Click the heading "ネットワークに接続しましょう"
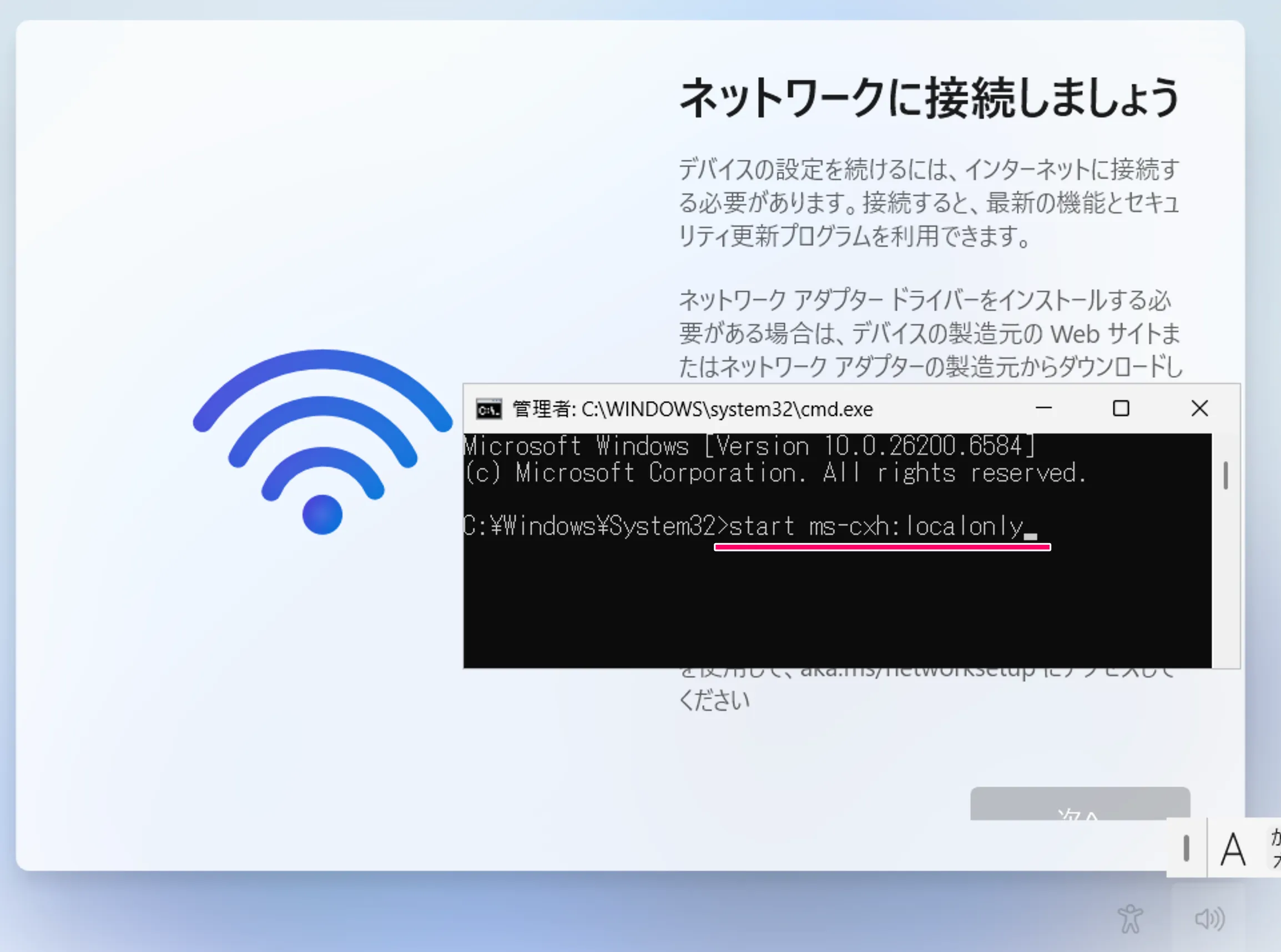The width and height of the screenshot is (1281, 952). tap(929, 98)
